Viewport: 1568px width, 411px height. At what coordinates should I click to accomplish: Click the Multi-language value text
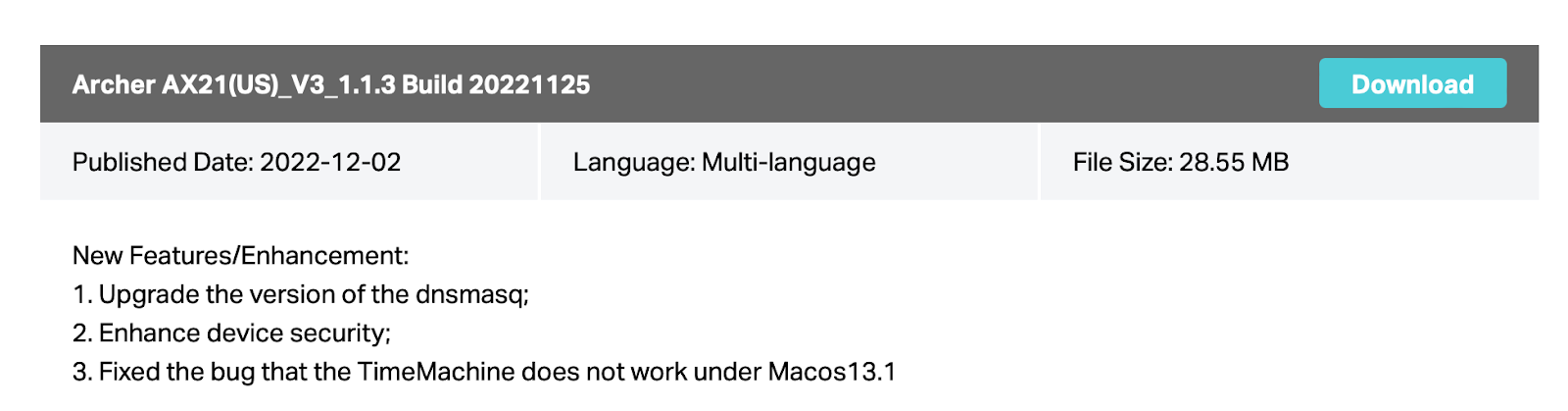(789, 162)
